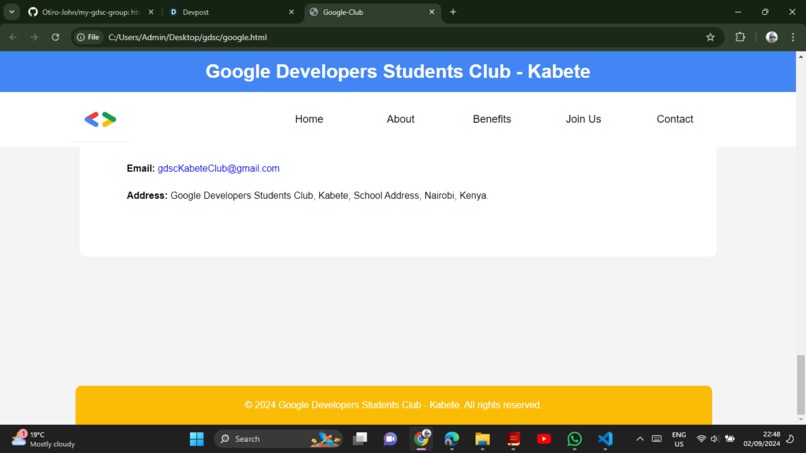Open the weather widget showing 19°C
806x453 pixels.
pyautogui.click(x=43, y=439)
